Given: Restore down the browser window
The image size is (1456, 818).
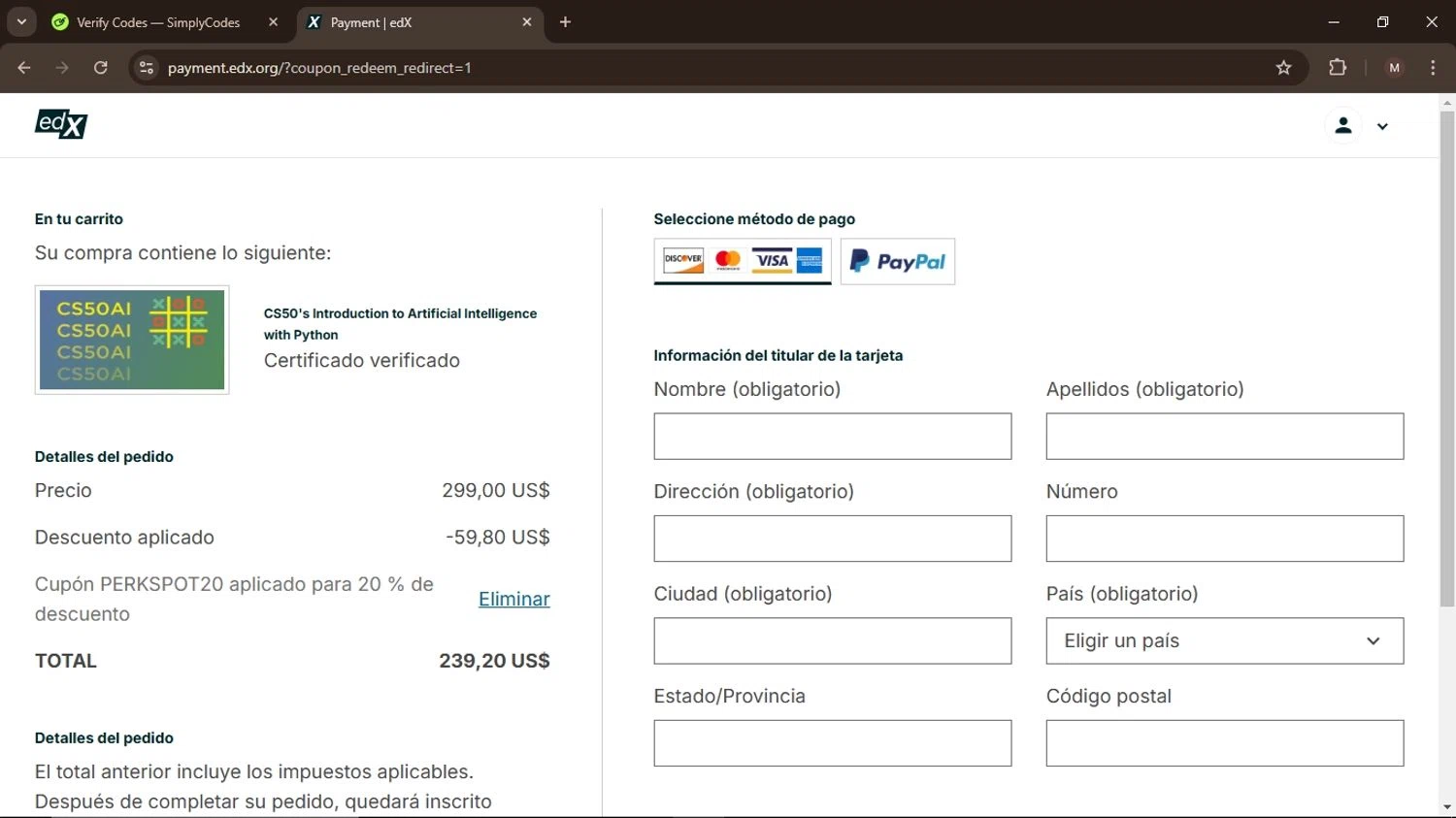Looking at the screenshot, I should click(1382, 21).
